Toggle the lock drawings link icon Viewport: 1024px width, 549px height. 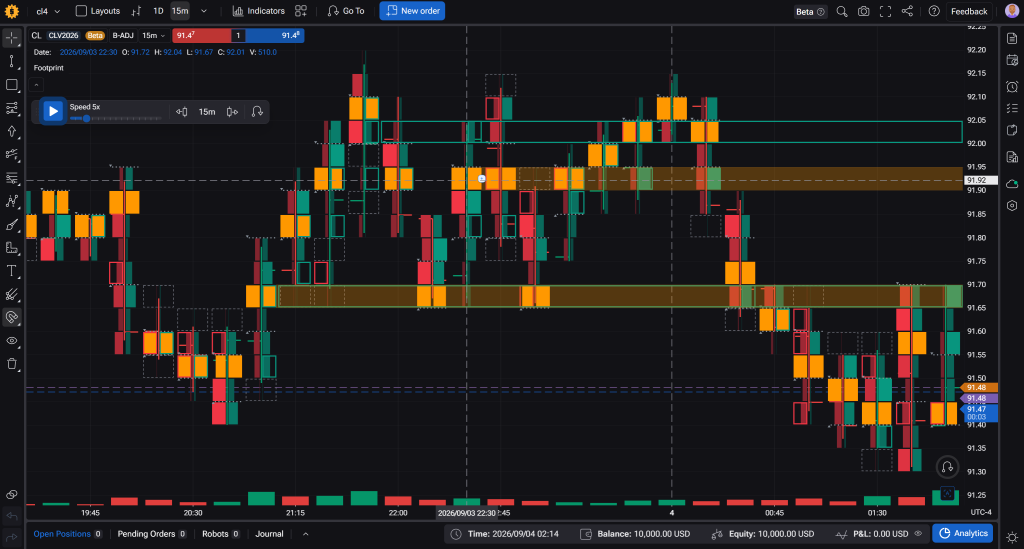click(12, 494)
